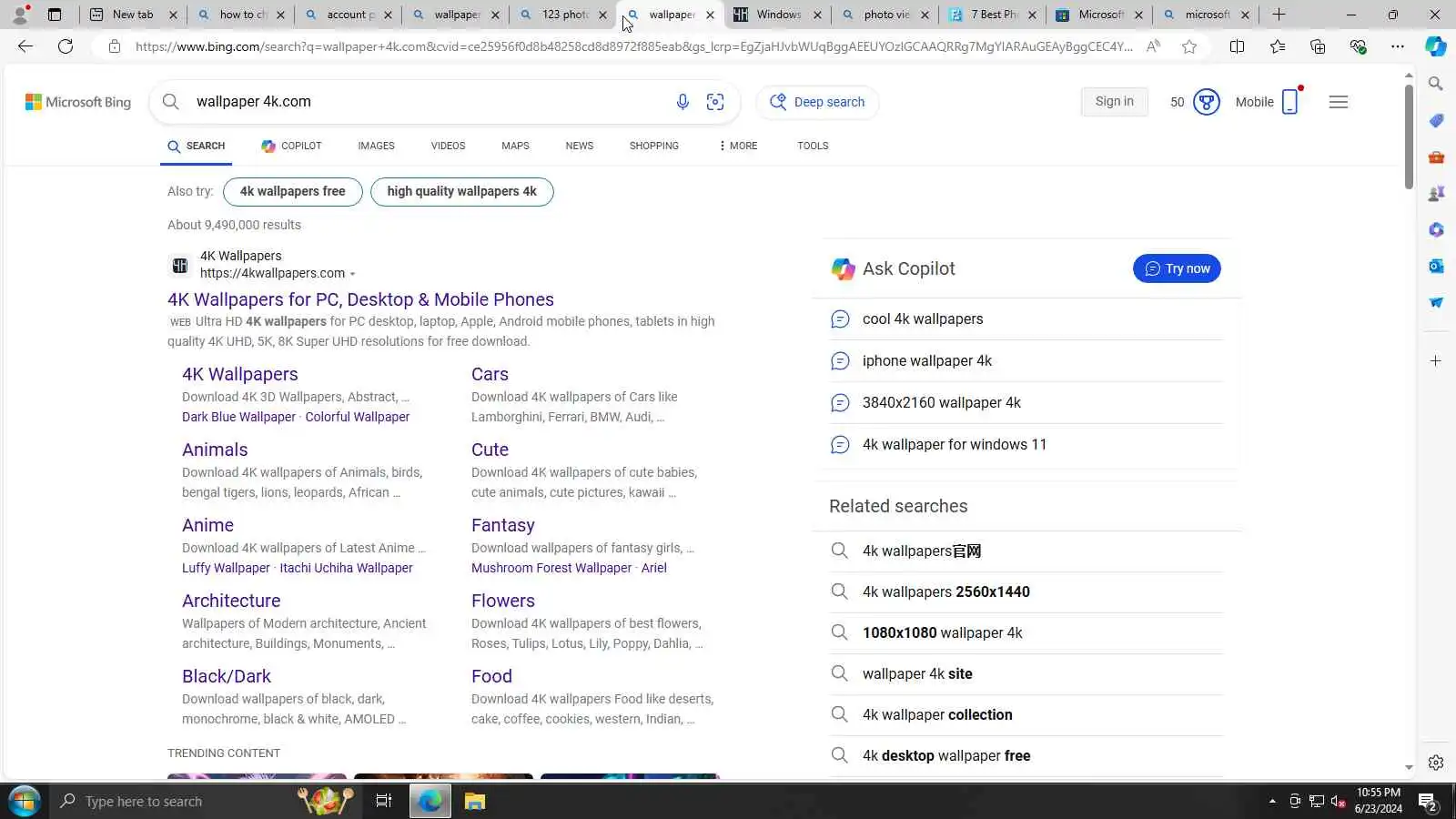Viewport: 1456px width, 819px height.
Task: Open Task View on the taskbar
Action: (384, 801)
